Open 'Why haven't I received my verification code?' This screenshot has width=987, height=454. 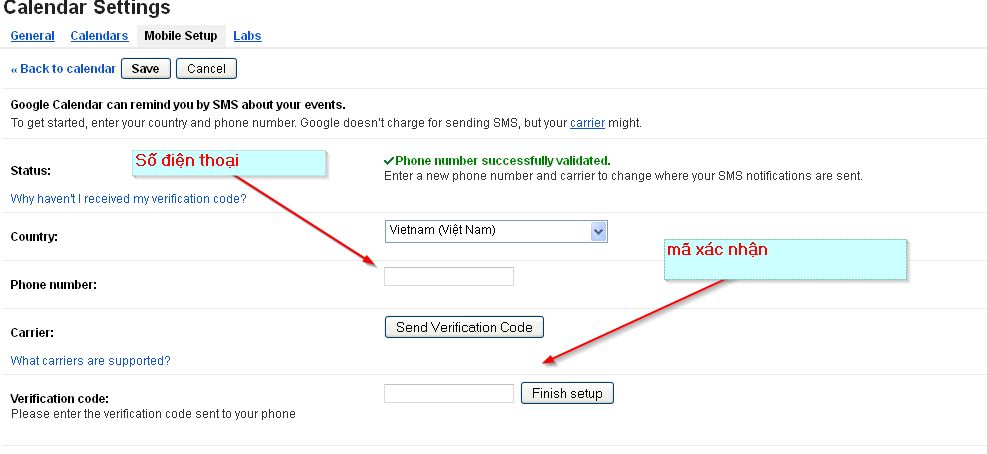coord(128,198)
